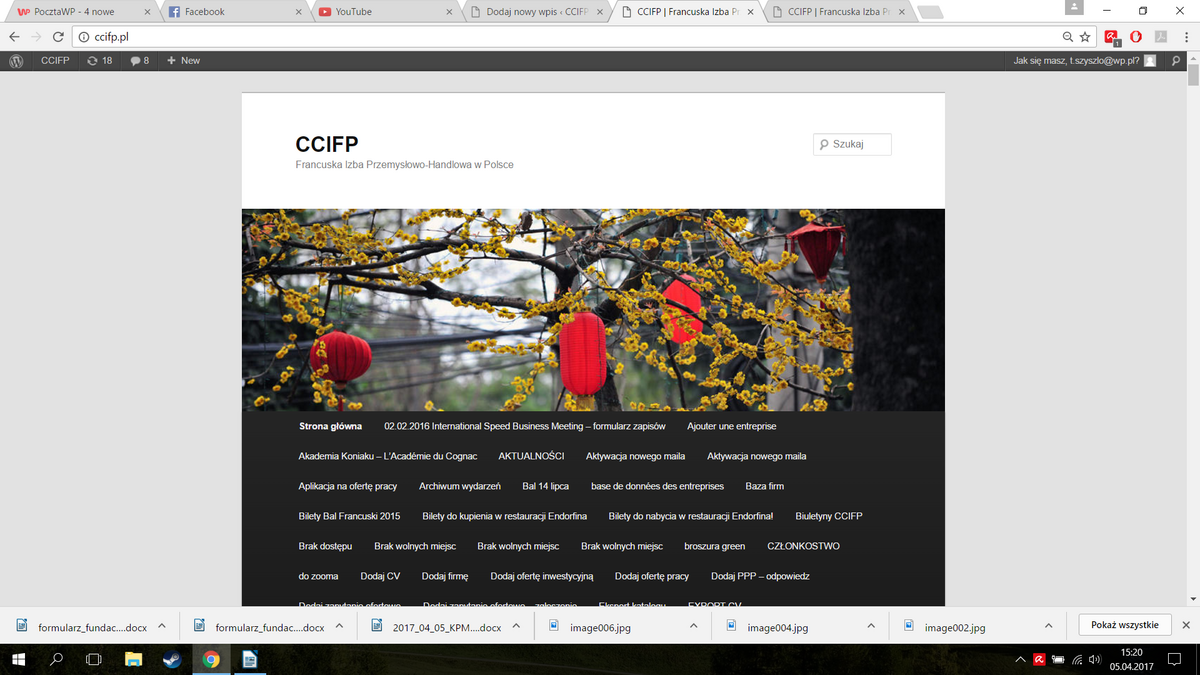Open the comments bubble showing 8

click(x=140, y=61)
